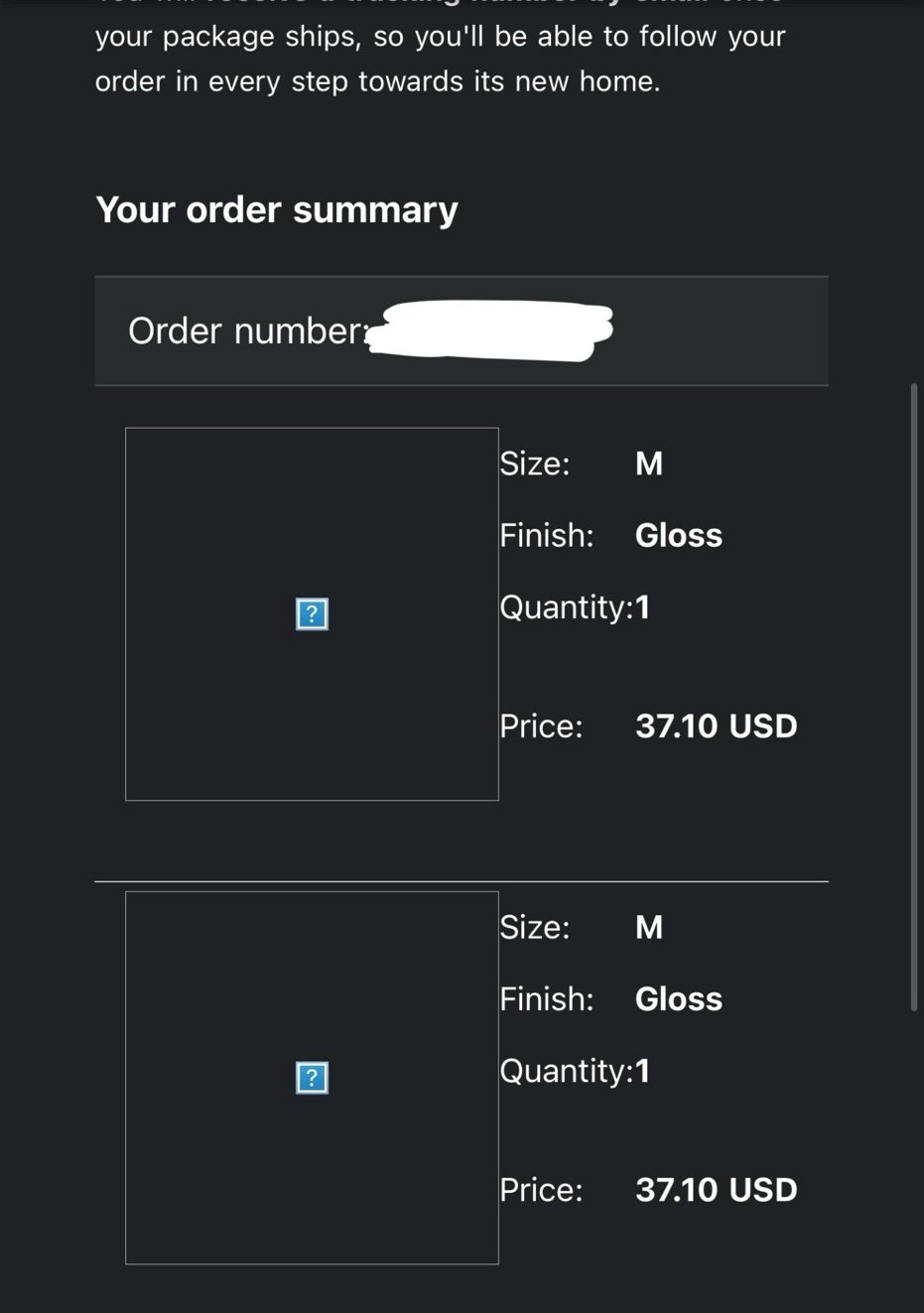Click the second item's 'Finish:' label
The height and width of the screenshot is (1313, 924).
click(547, 998)
